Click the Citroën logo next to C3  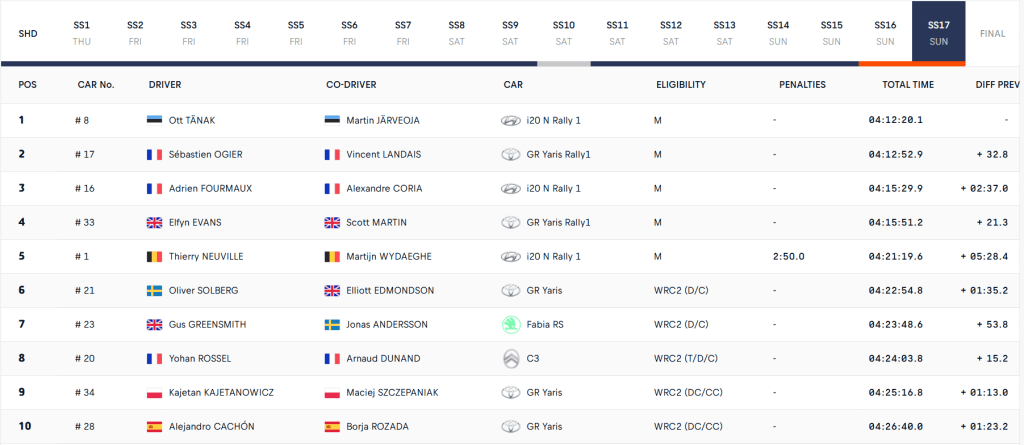click(510, 358)
